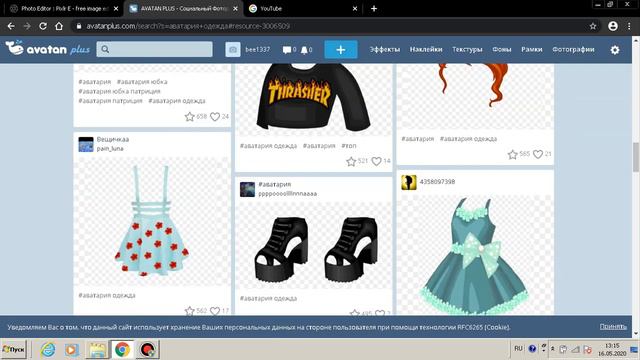Like the Thrasher top sticker
The height and width of the screenshot is (360, 640).
pyautogui.click(x=376, y=162)
